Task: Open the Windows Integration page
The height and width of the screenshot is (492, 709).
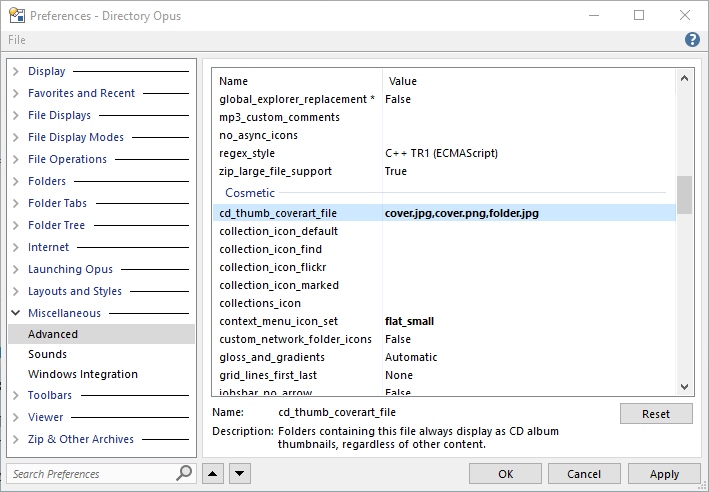Action: [83, 374]
